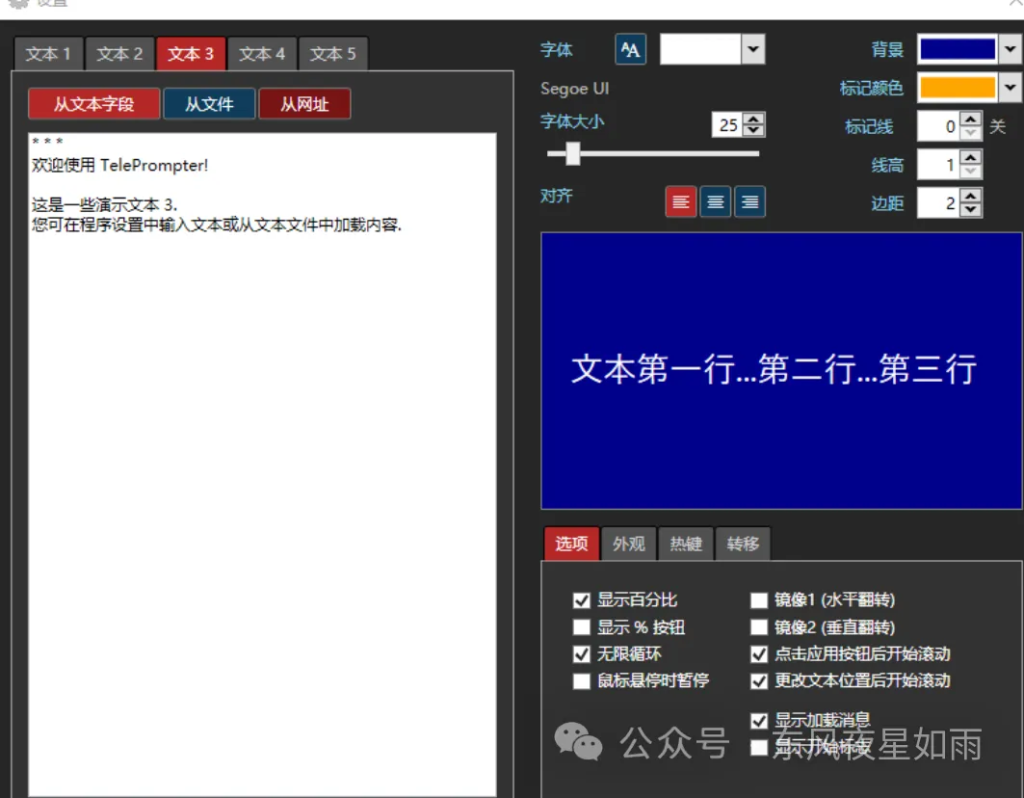Select the 文本 3 tab

point(191,54)
